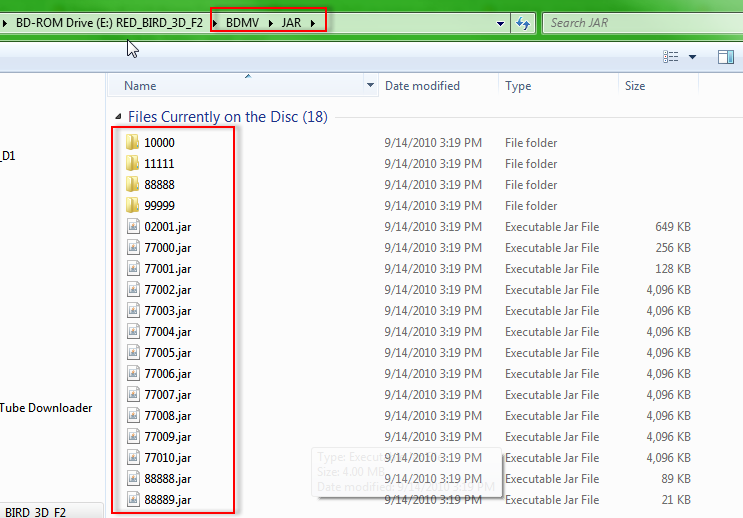Open the Name column filter dropdown
Image resolution: width=743 pixels, height=518 pixels.
click(371, 86)
